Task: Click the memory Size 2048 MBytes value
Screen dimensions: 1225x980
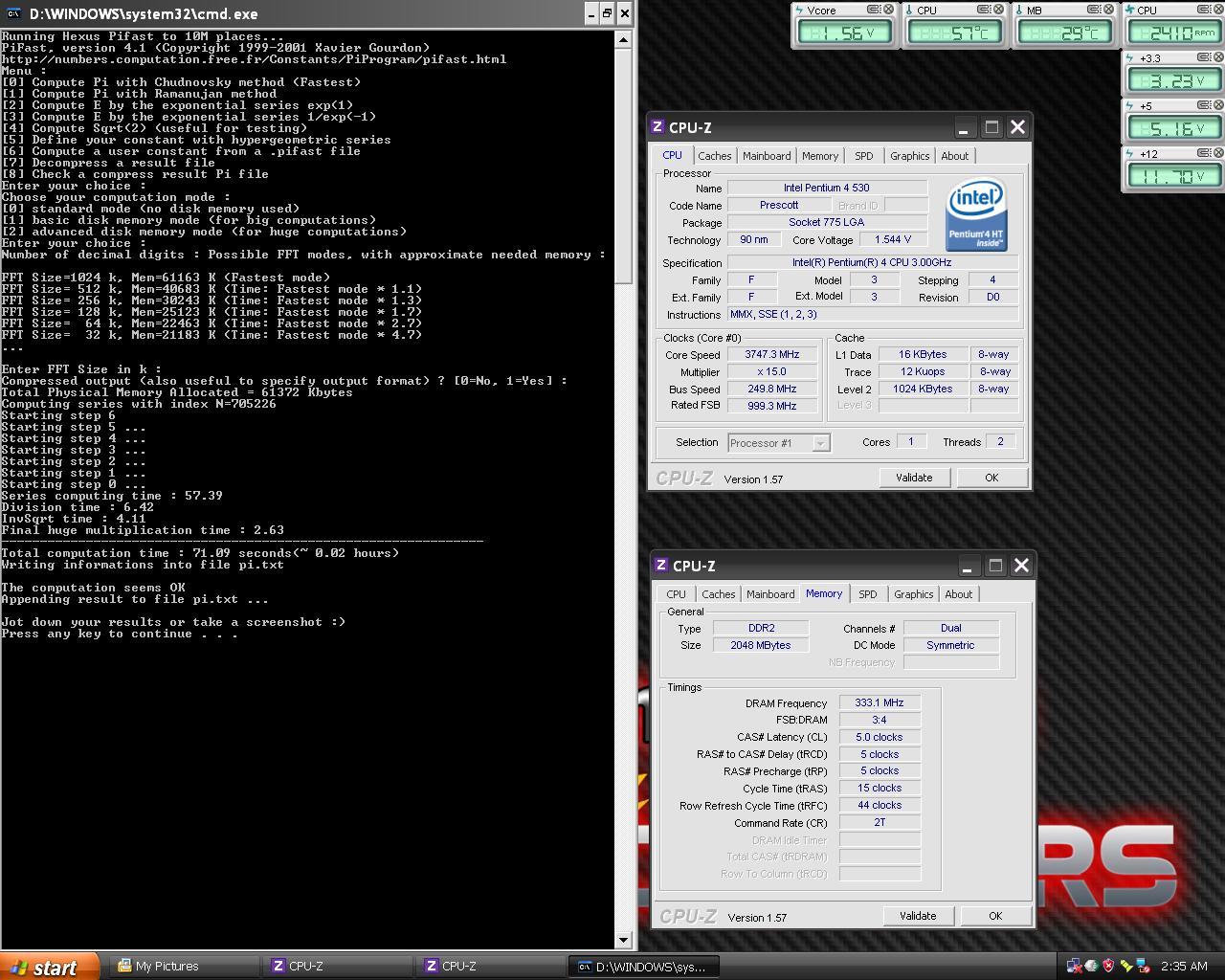Action: (x=761, y=645)
